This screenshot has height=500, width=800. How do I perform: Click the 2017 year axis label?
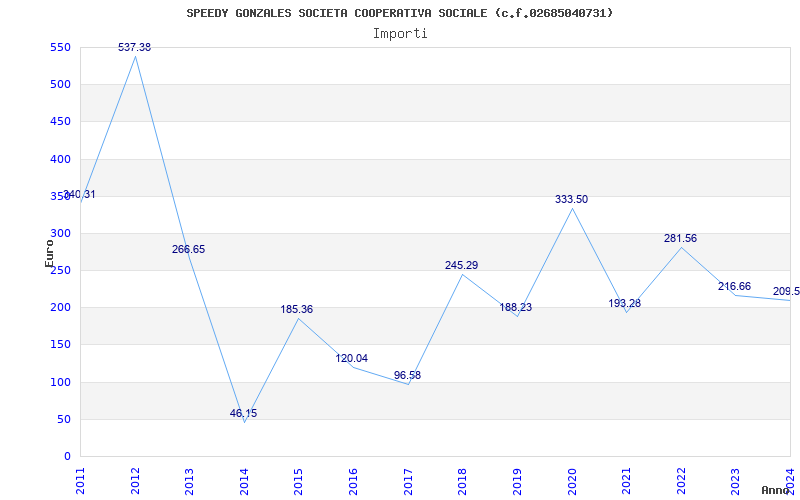pos(408,481)
